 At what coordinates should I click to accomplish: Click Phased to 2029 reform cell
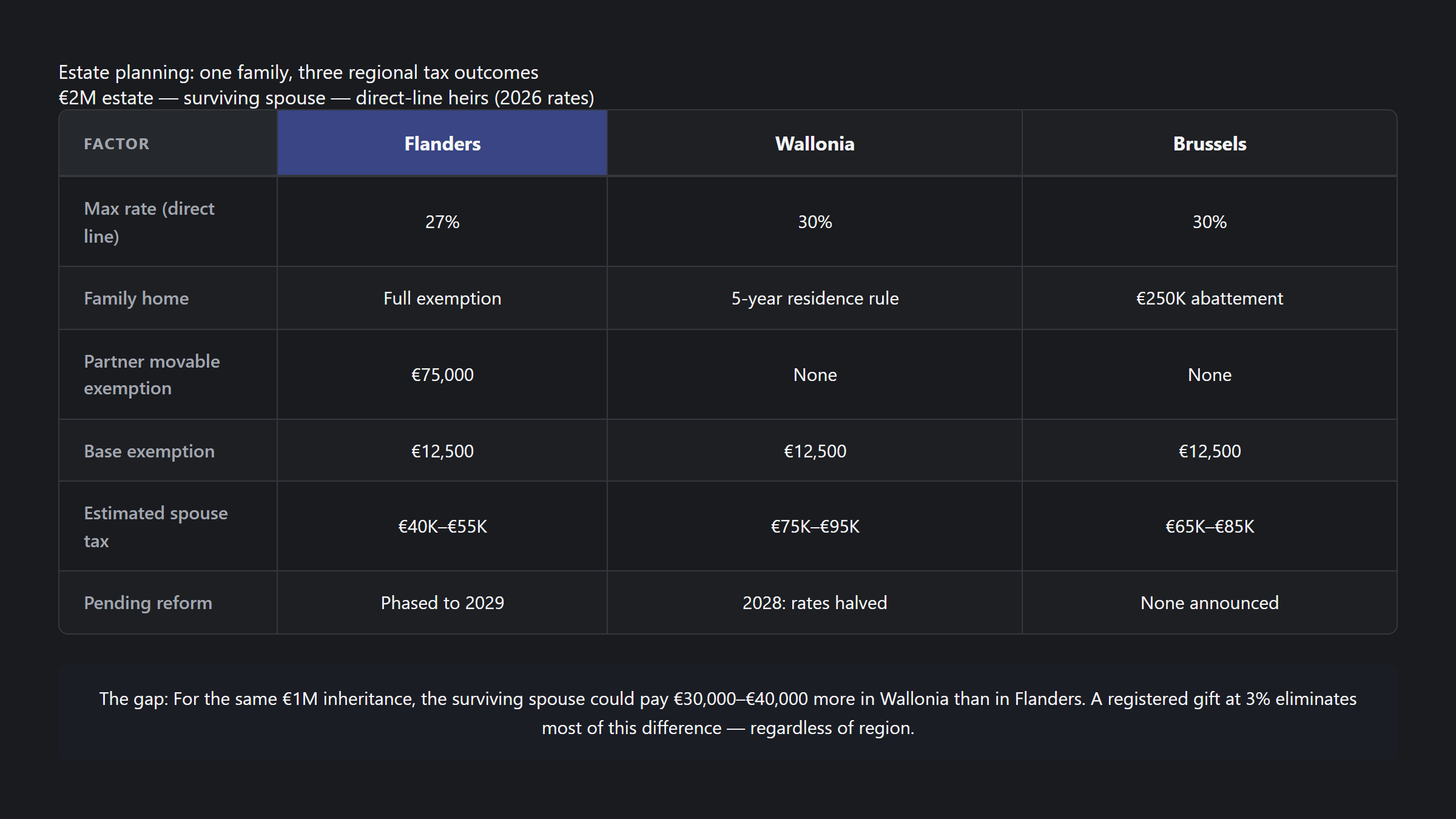click(442, 603)
